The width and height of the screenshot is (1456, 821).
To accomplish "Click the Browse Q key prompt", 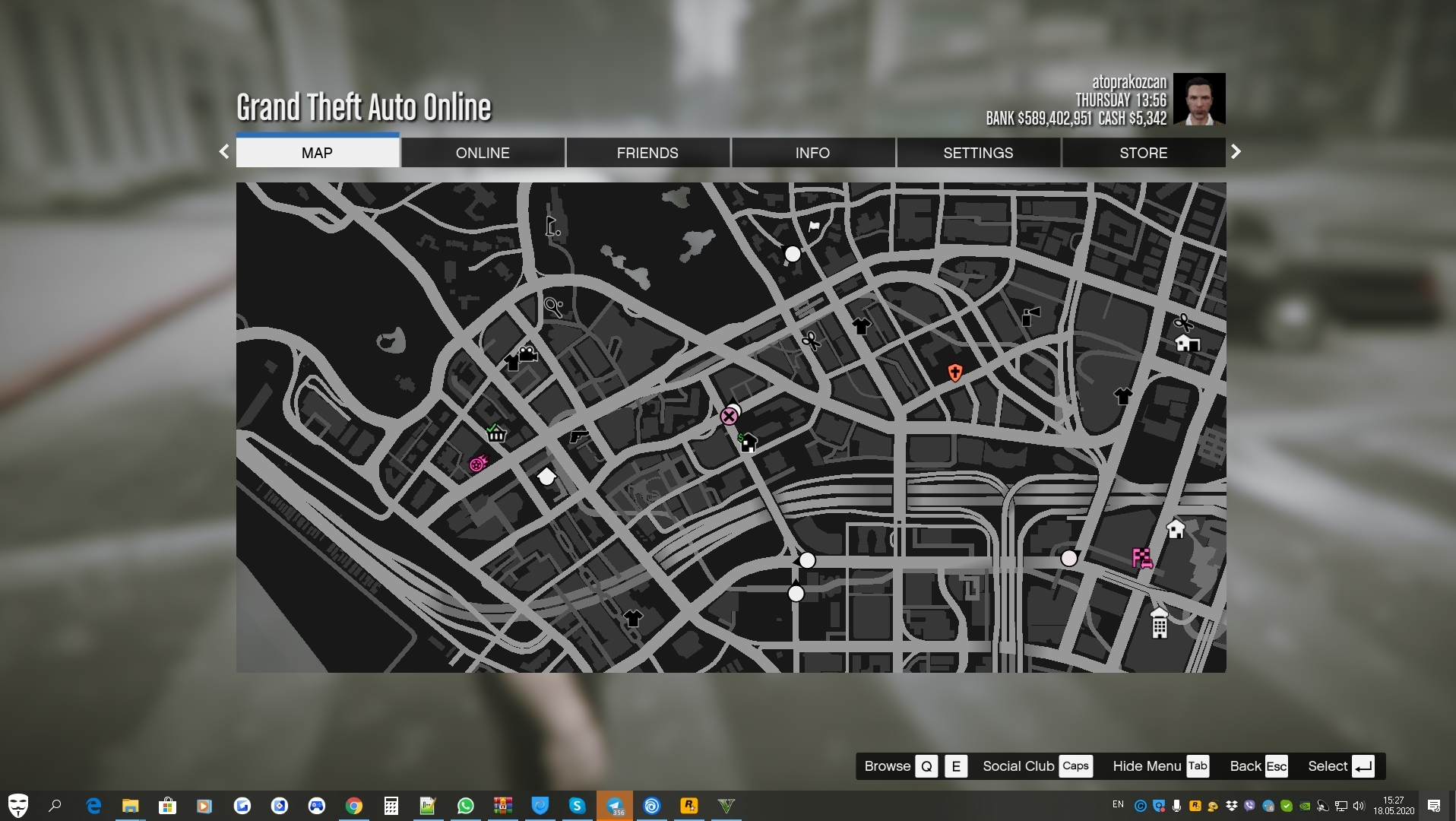I will [926, 766].
